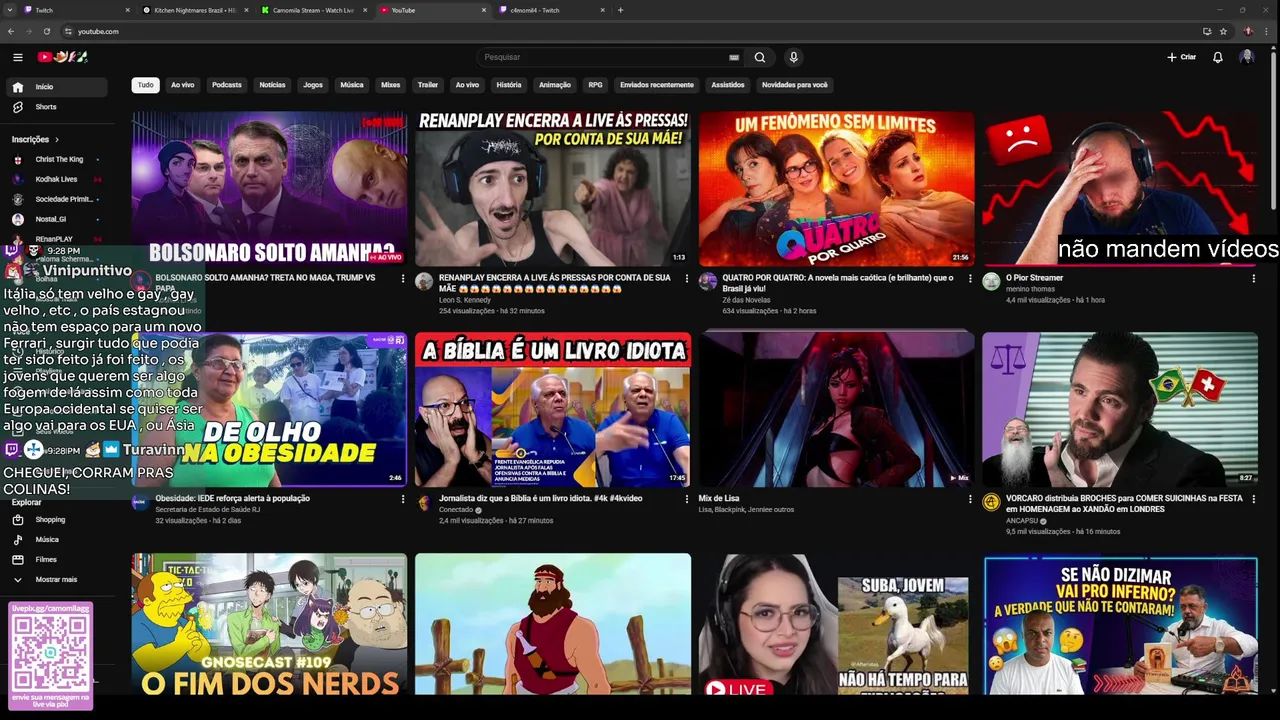
Task: Click inside the Pesquisar search field
Action: pyautogui.click(x=605, y=57)
